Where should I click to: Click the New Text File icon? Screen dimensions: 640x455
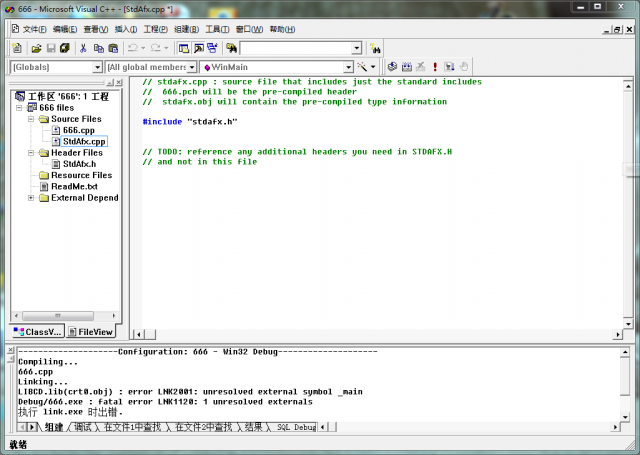[x=17, y=48]
